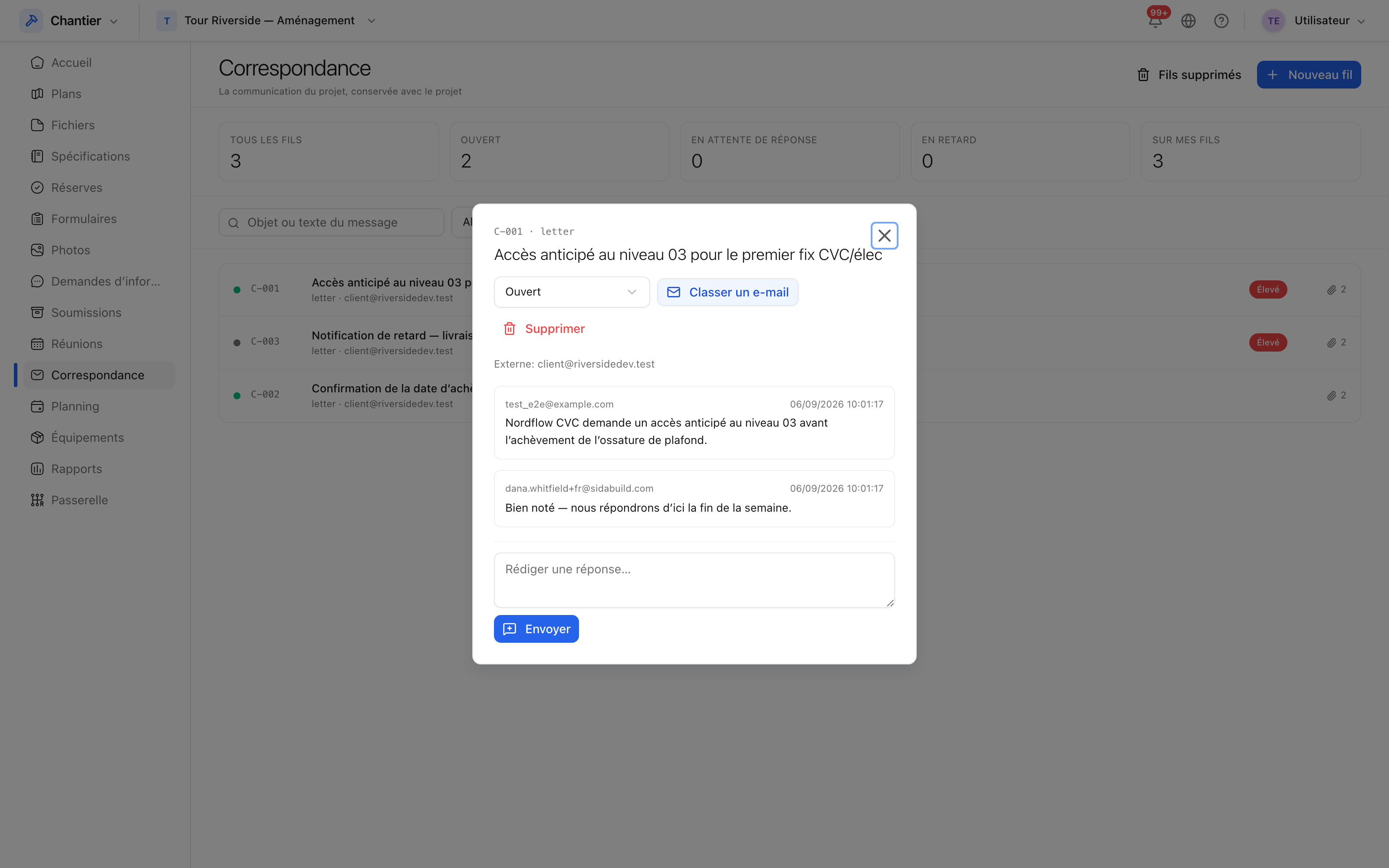The width and height of the screenshot is (1389, 868).
Task: Click the Réunions calendar icon
Action: point(37,344)
